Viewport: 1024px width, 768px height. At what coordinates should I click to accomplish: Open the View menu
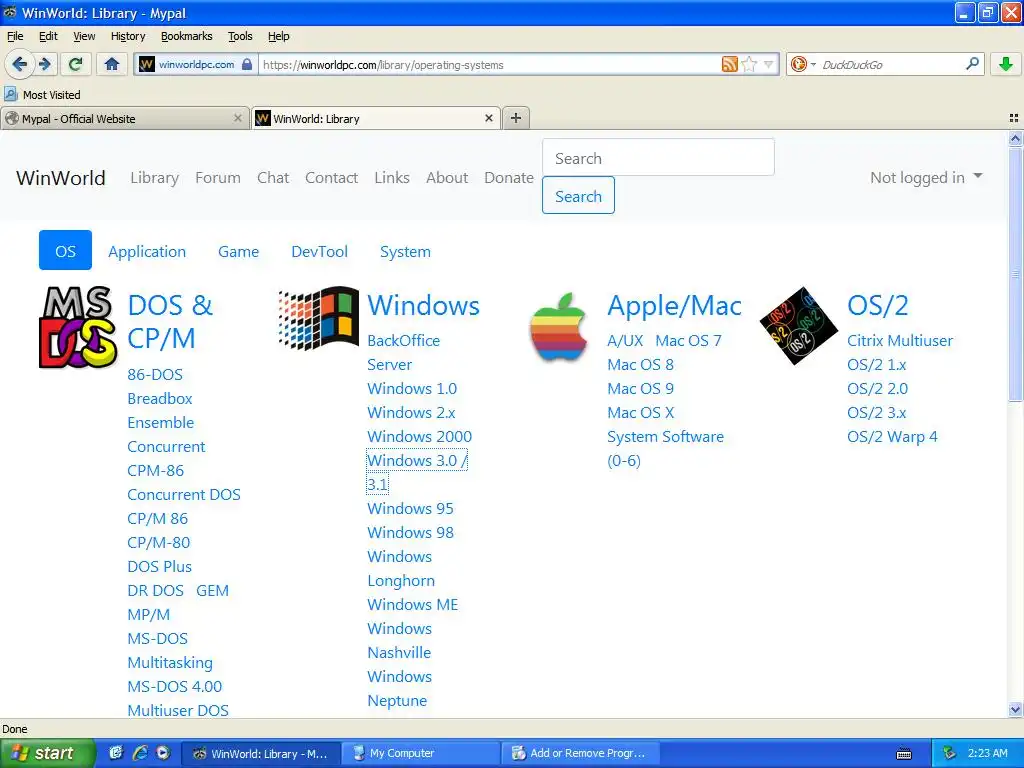(84, 36)
